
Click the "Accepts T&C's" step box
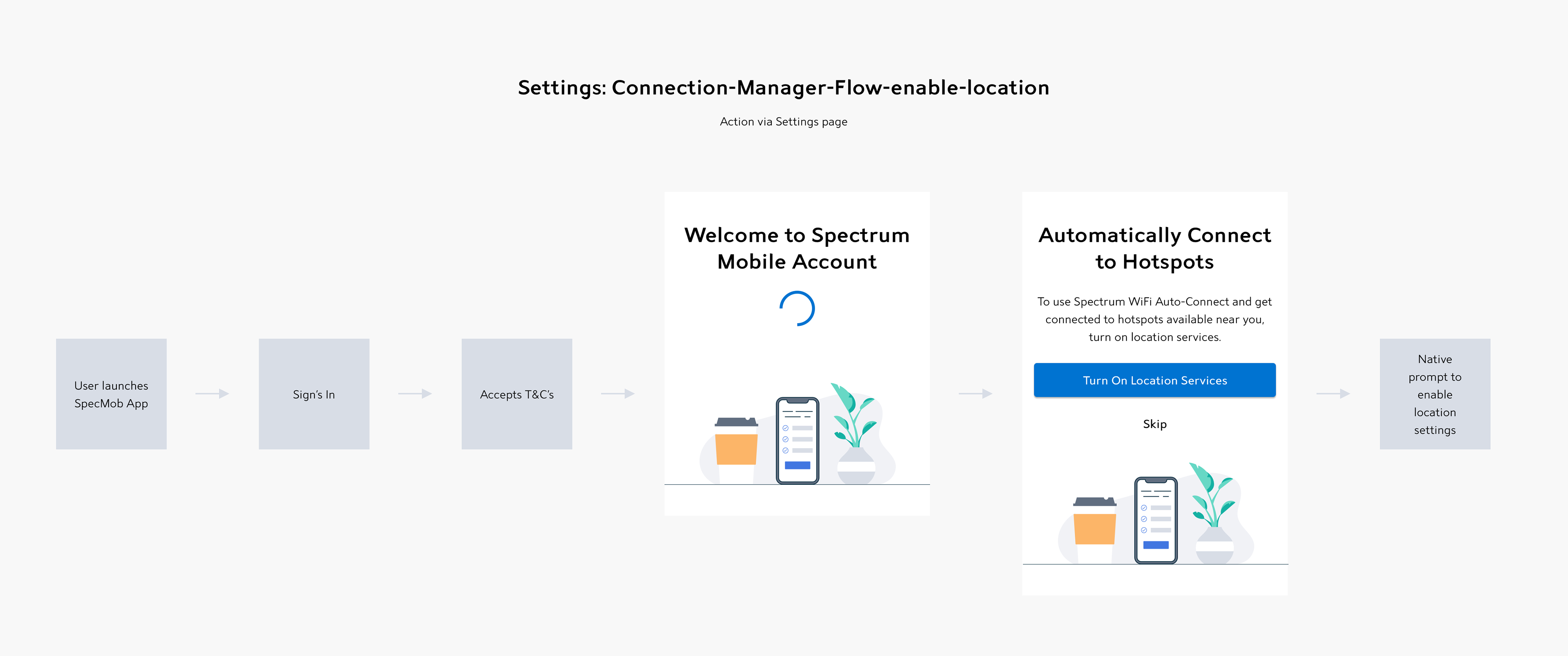pyautogui.click(x=517, y=394)
